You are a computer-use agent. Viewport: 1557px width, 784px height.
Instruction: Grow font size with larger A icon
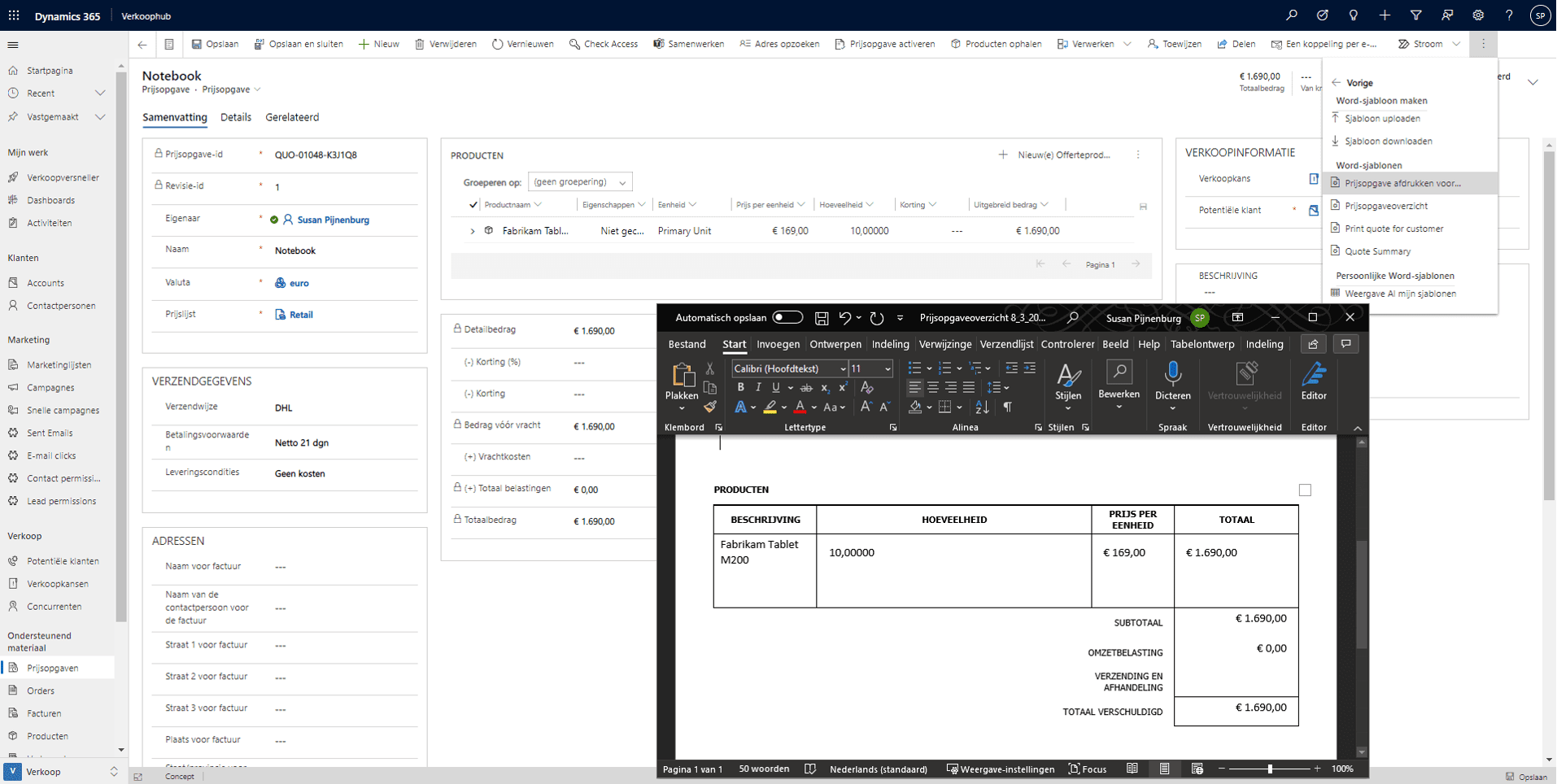point(866,407)
